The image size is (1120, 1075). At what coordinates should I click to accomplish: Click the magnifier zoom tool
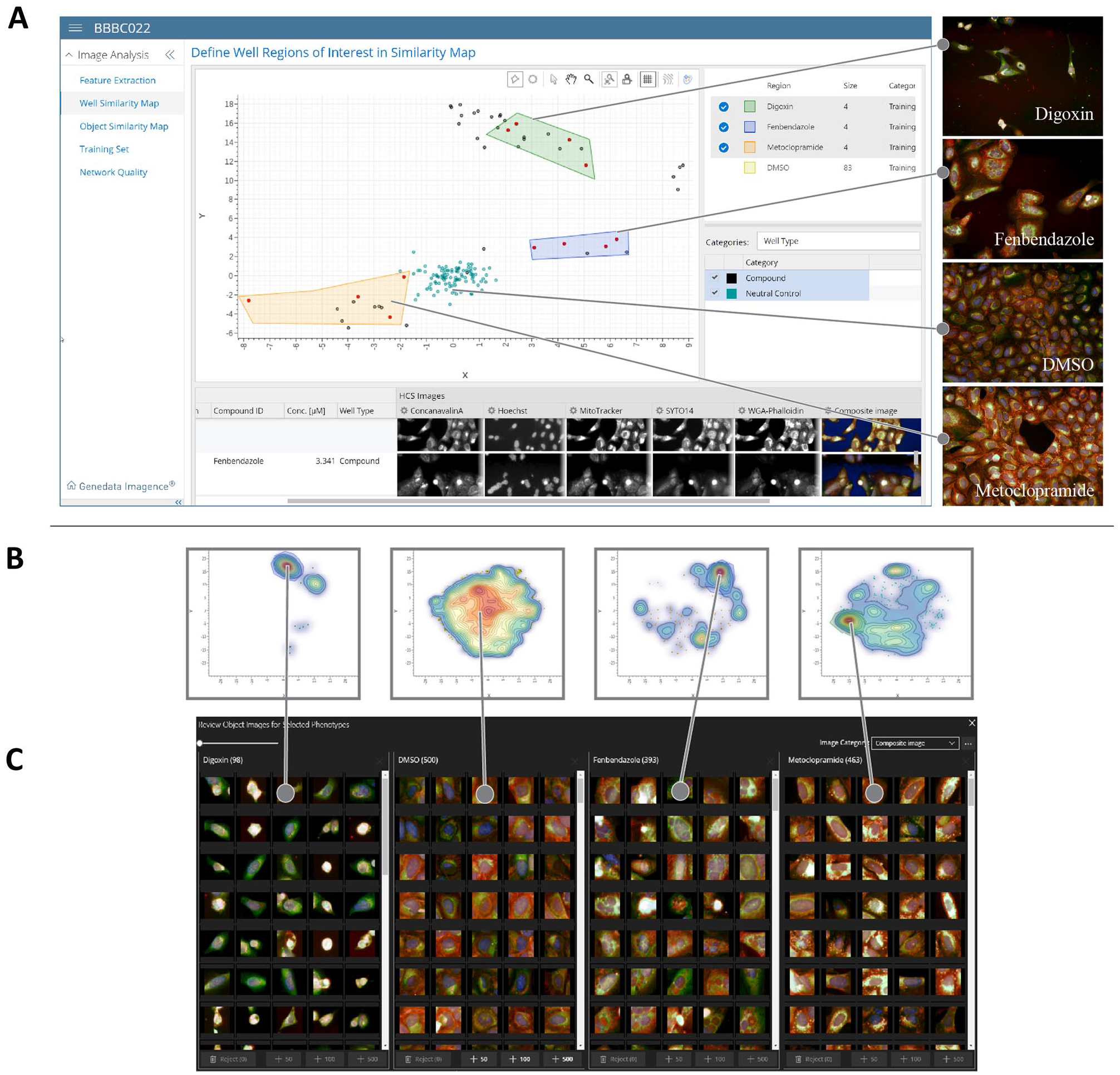588,80
